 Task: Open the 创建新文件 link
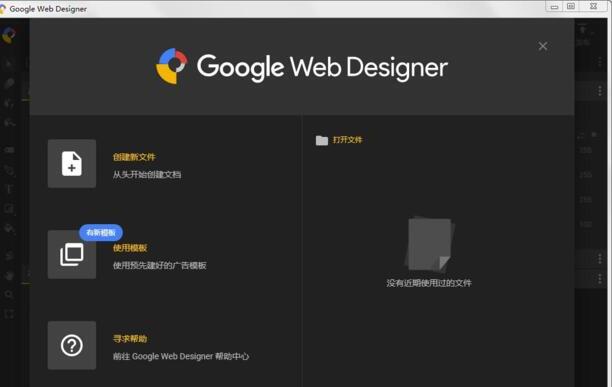tap(134, 157)
